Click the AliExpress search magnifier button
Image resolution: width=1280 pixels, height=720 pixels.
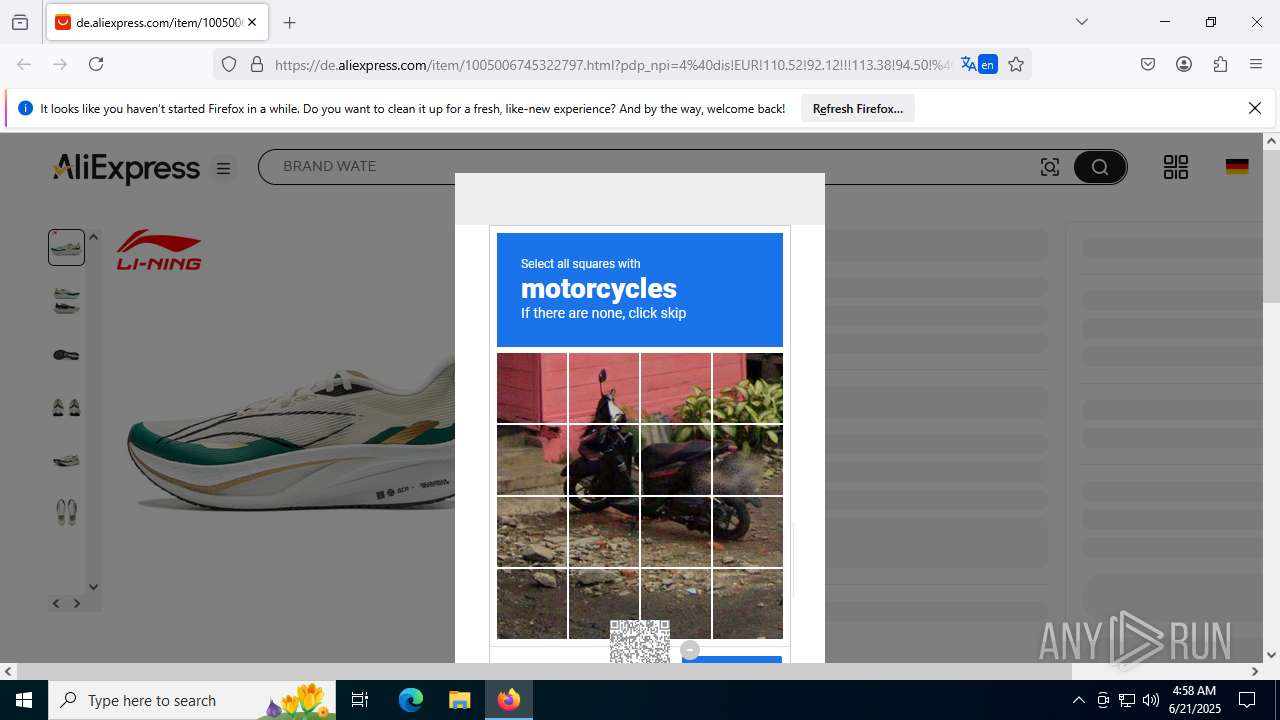1100,167
